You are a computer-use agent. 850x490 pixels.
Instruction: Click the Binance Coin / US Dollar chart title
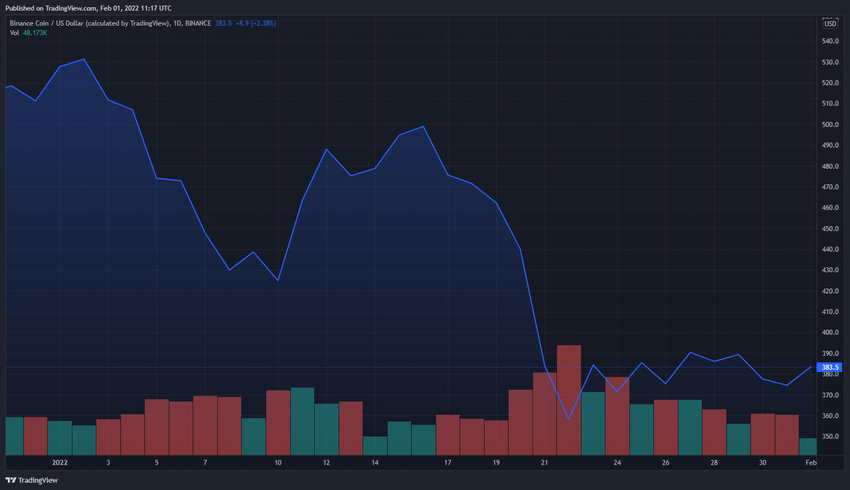88,23
